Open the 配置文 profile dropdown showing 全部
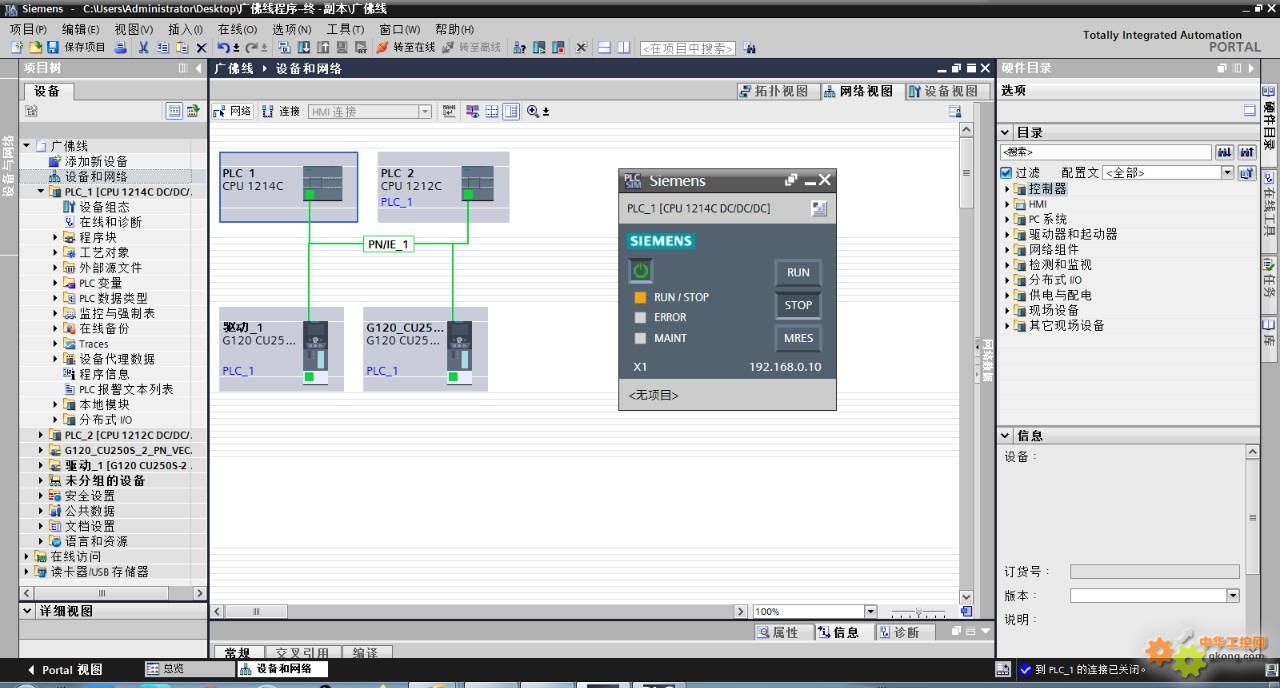The image size is (1280, 688). click(1227, 173)
